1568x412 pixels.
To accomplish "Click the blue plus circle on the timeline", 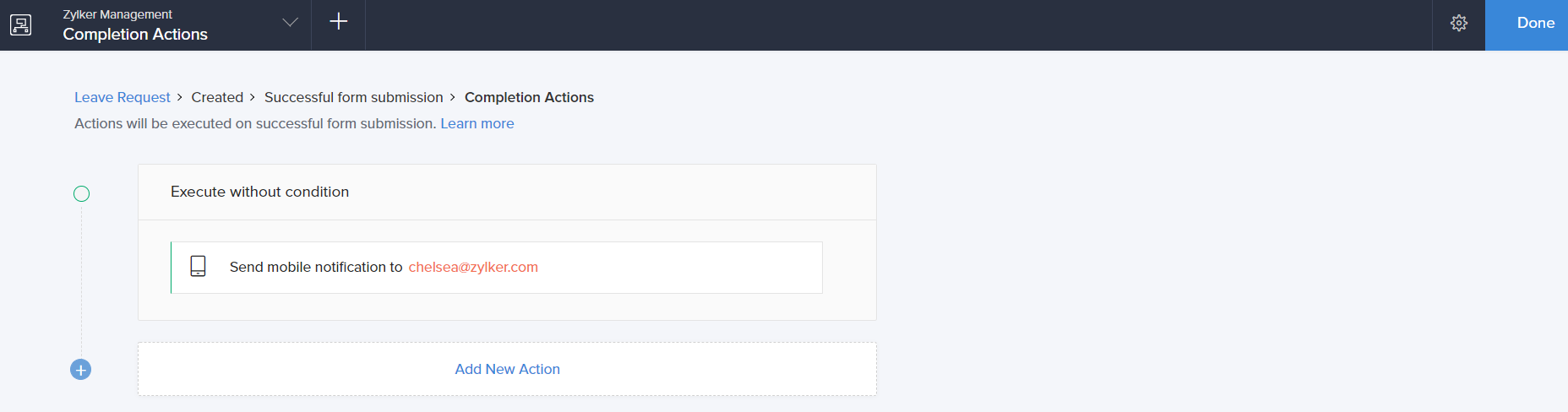I will 81,370.
